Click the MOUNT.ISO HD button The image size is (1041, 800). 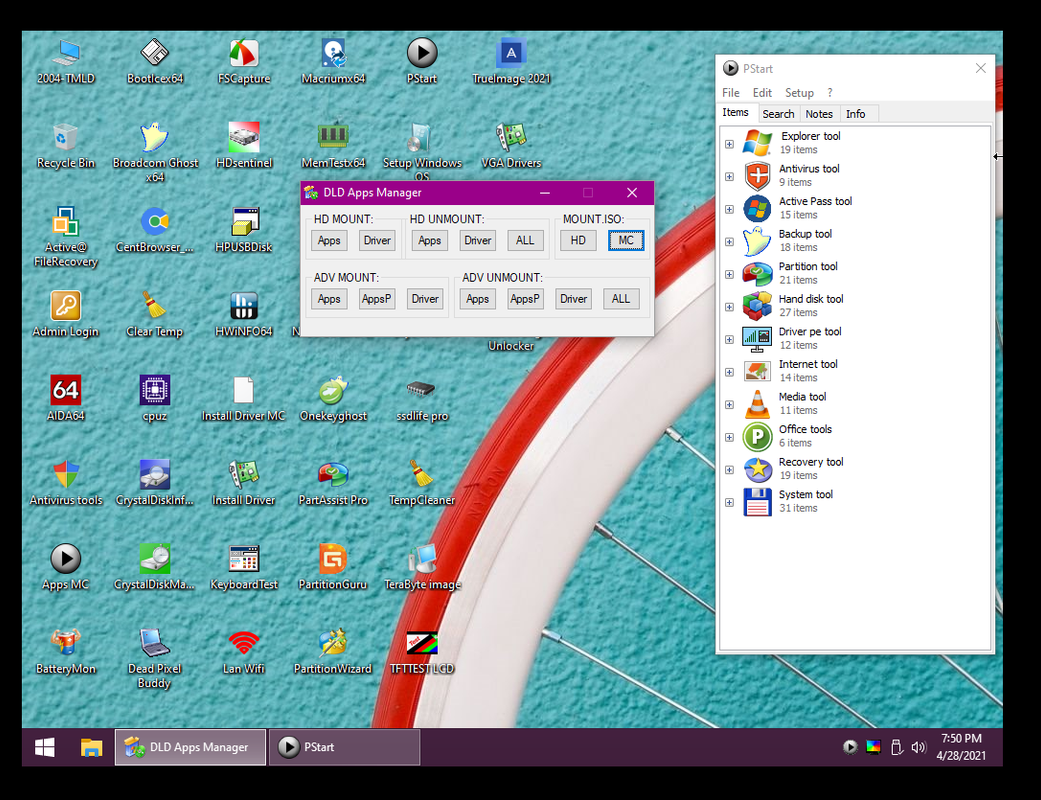[578, 240]
